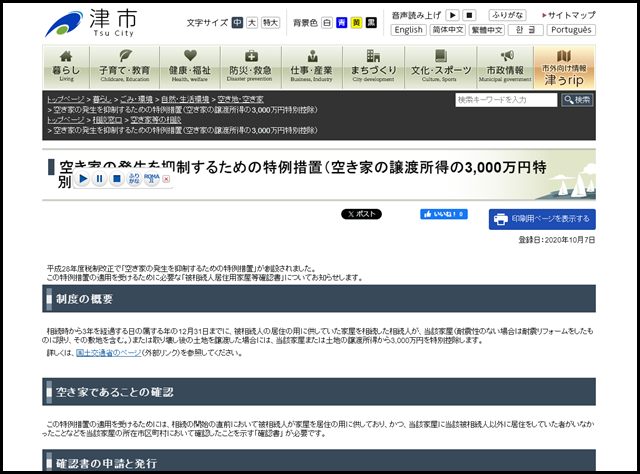Image resolution: width=640 pixels, height=474 pixels.
Task: Set text size to 特大 (extra large)
Action: pyautogui.click(x=270, y=23)
